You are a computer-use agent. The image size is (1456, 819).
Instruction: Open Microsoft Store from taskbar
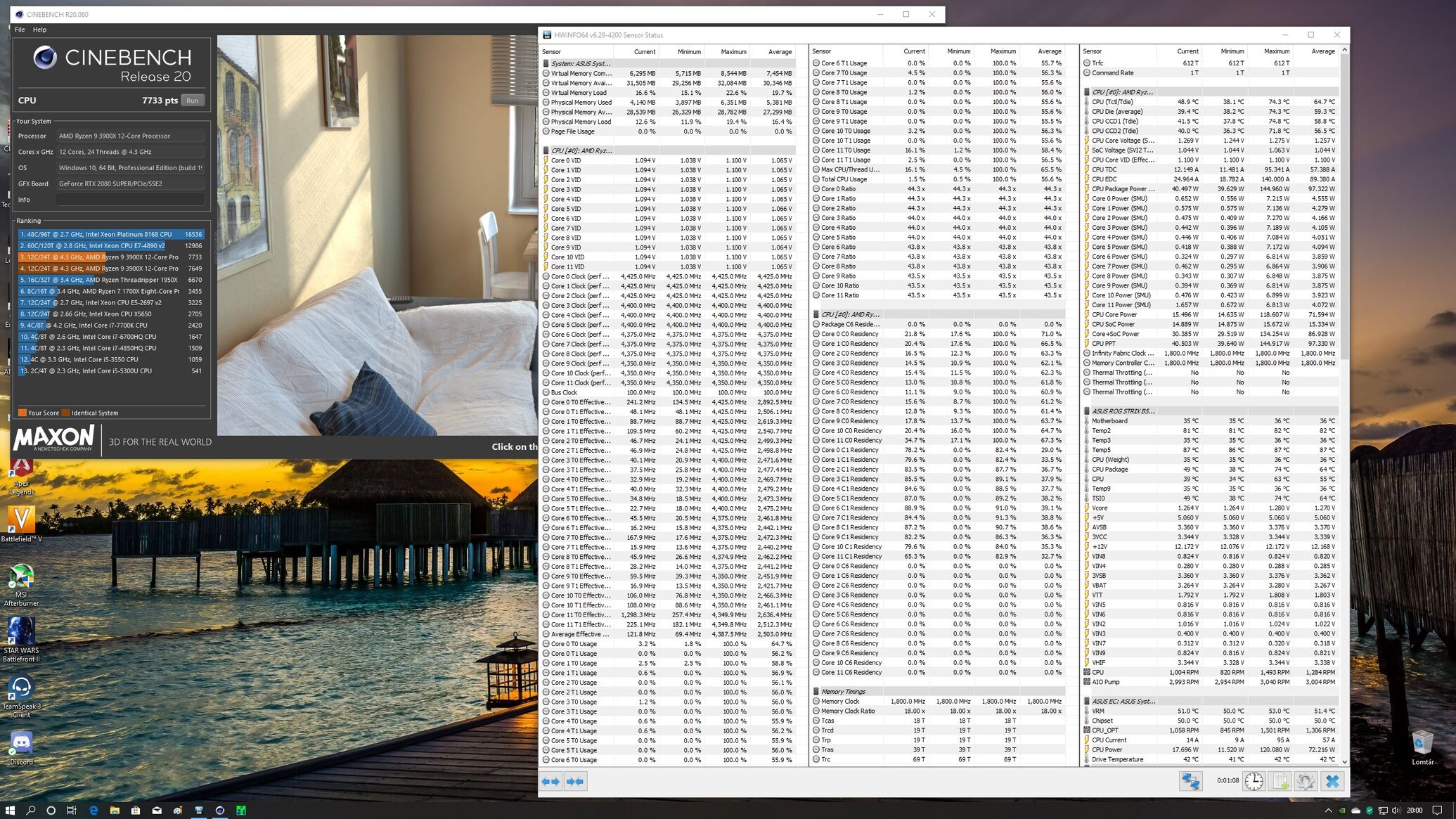tap(136, 810)
